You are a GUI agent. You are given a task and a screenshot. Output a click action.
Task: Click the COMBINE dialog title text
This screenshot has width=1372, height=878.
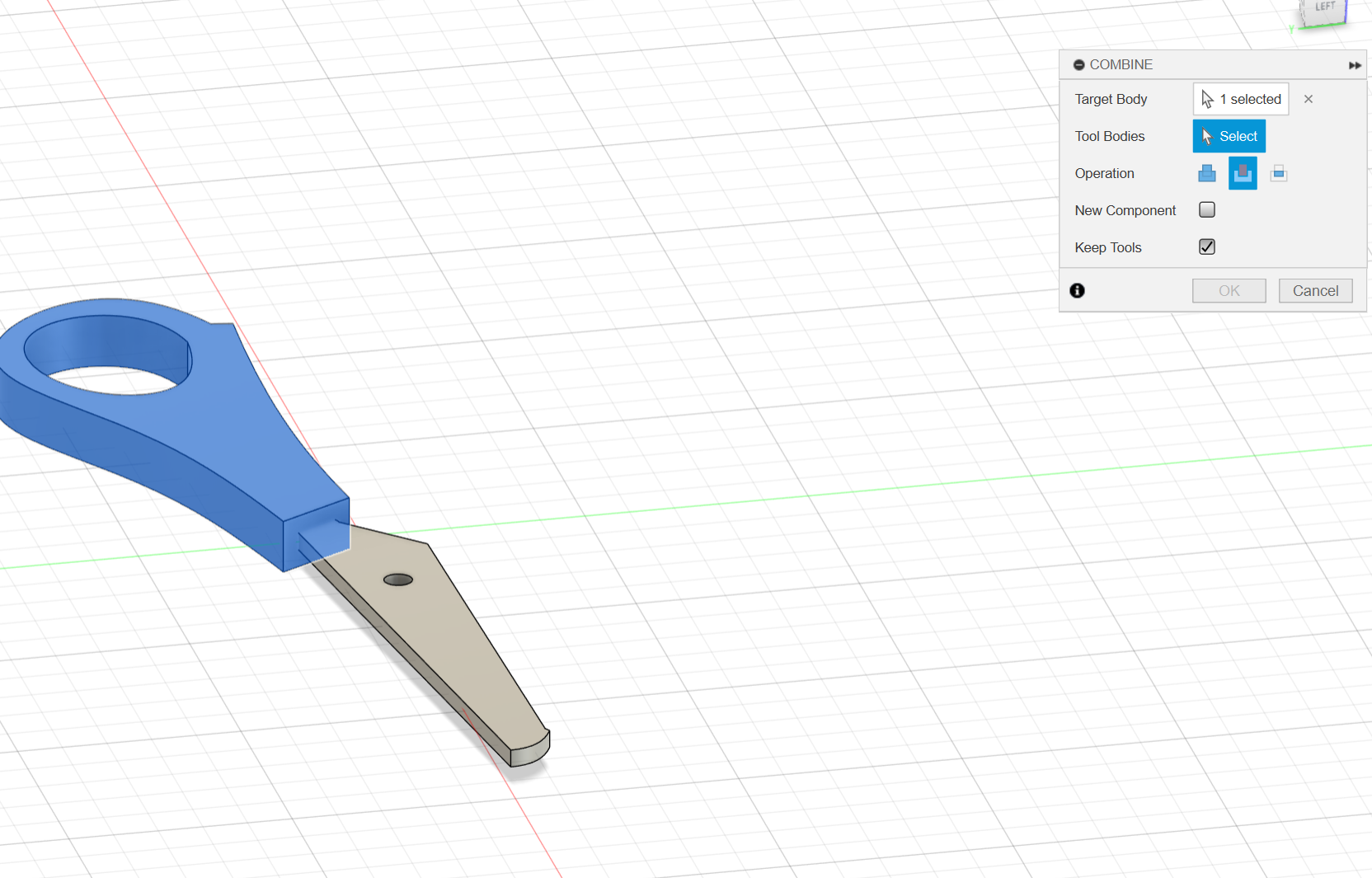1121,65
